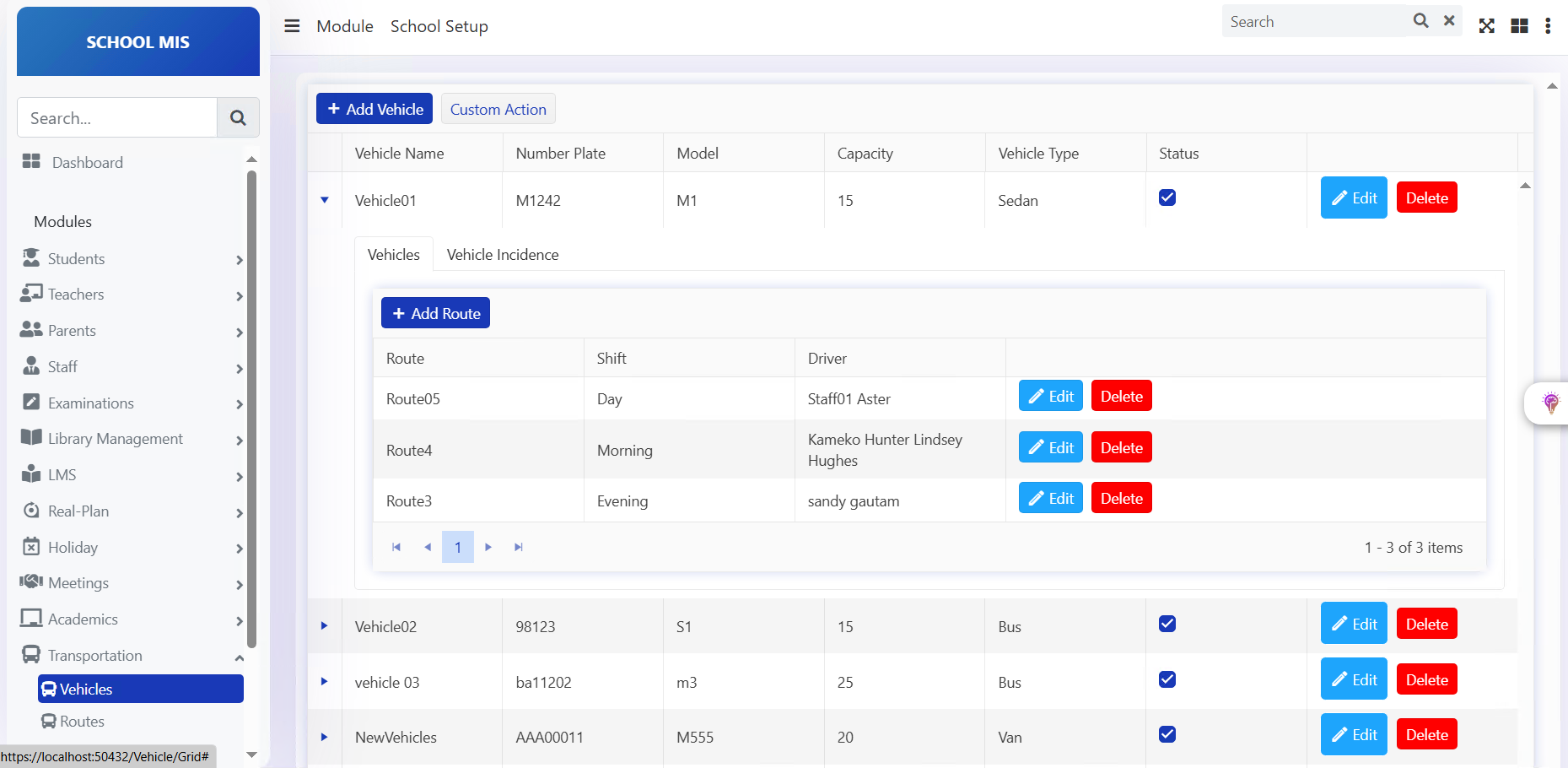Open the vertical three-dot options menu

[1548, 26]
